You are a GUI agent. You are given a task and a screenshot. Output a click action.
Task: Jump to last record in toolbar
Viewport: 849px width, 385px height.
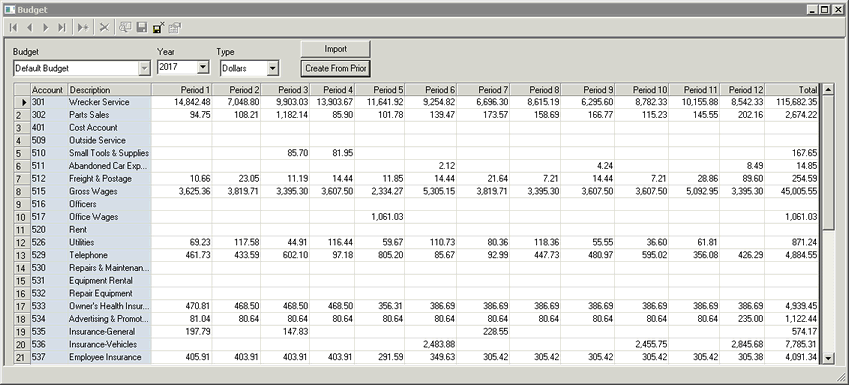click(61, 28)
